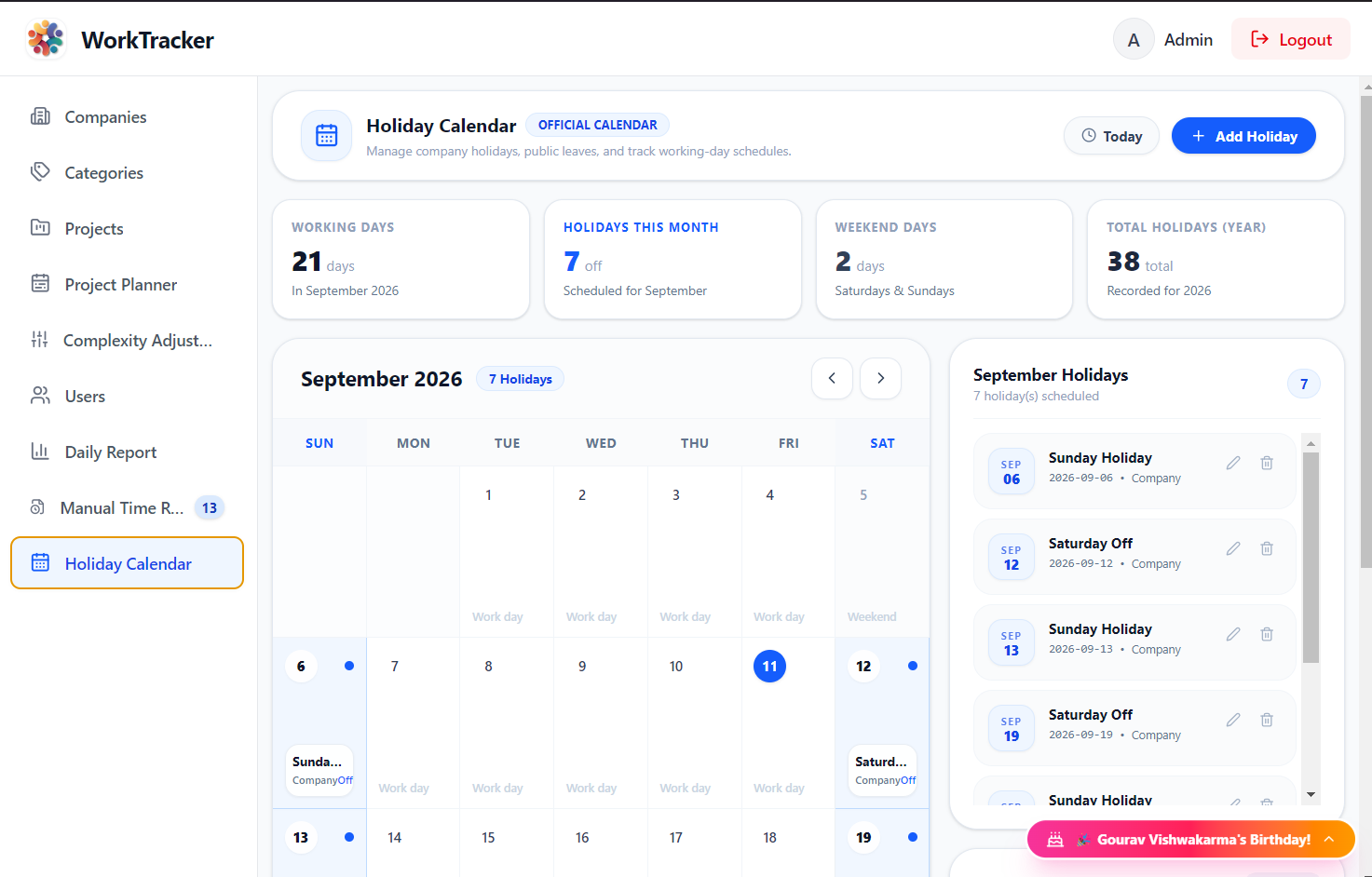
Task: Edit the Sep 19 Saturday Off entry
Action: point(1233,720)
